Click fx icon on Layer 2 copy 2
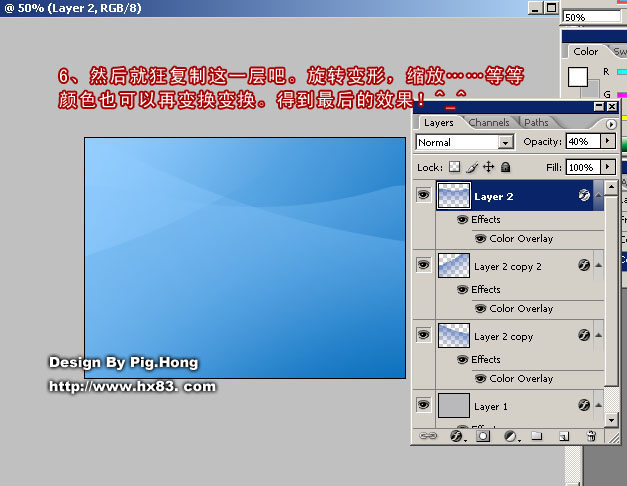 point(584,265)
